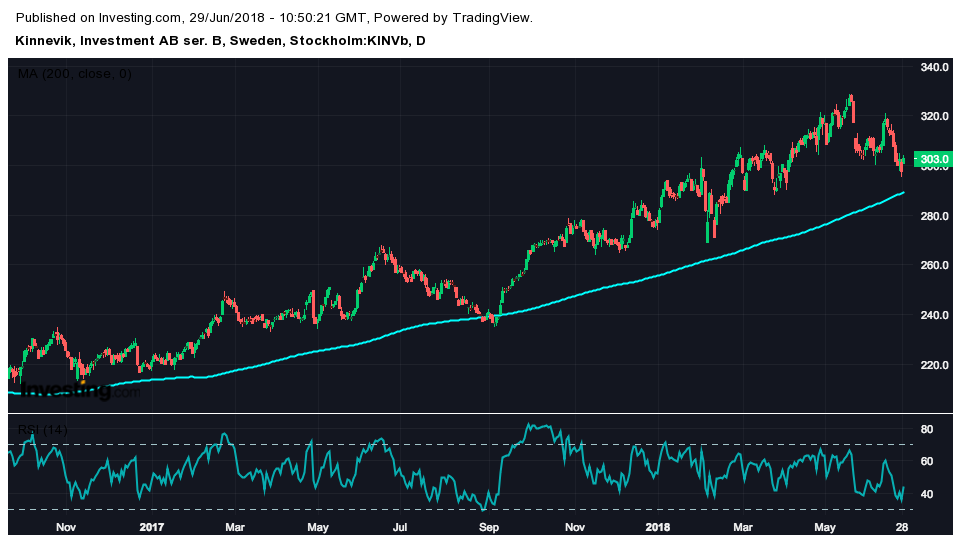The image size is (960, 540).
Task: Click the RSI (14) indicator label
Action: coord(42,430)
